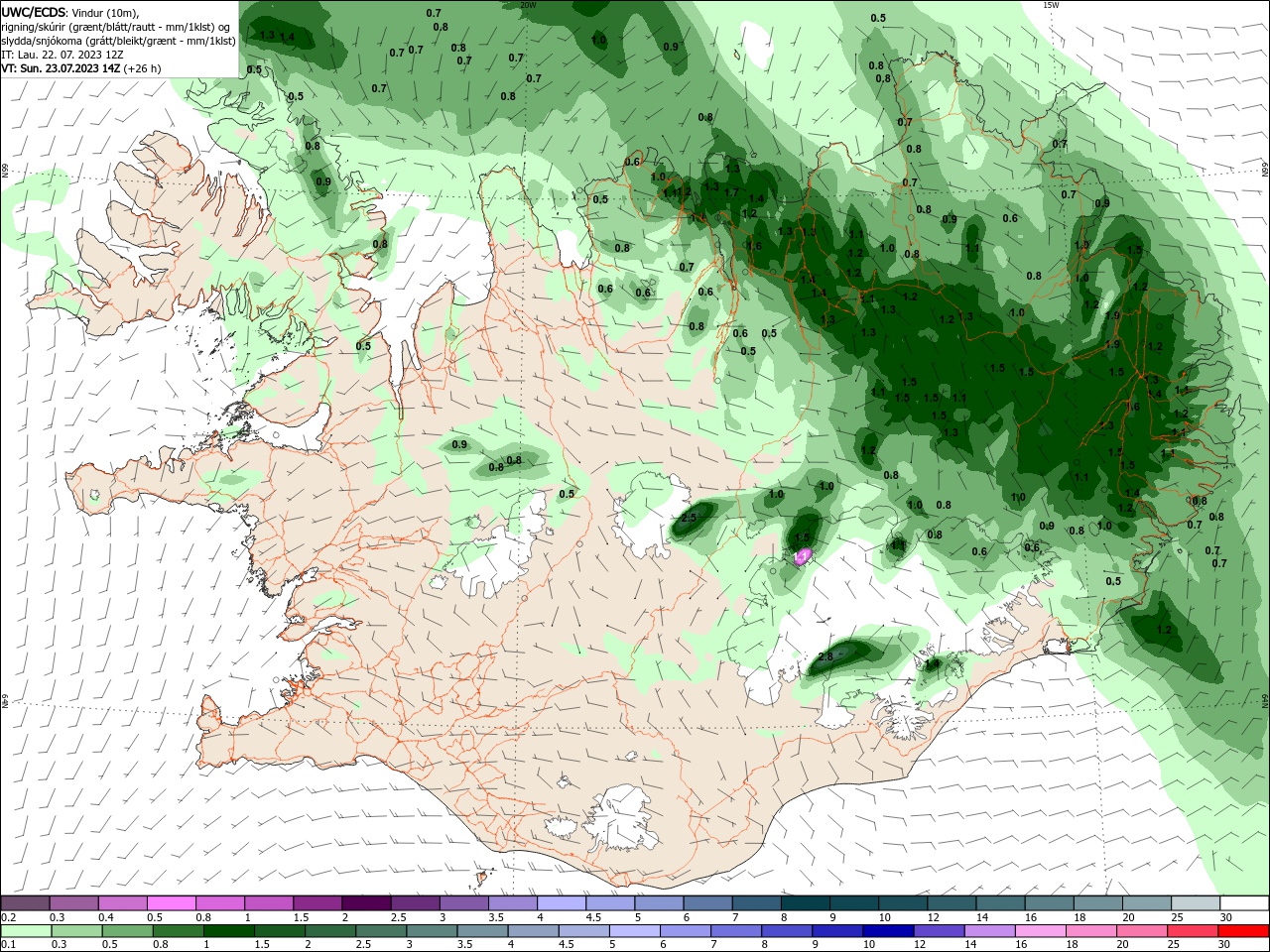Select the 'IT: Lau. 22. 07. 2023 12Z' line
1270x952 pixels.
[x=62, y=55]
